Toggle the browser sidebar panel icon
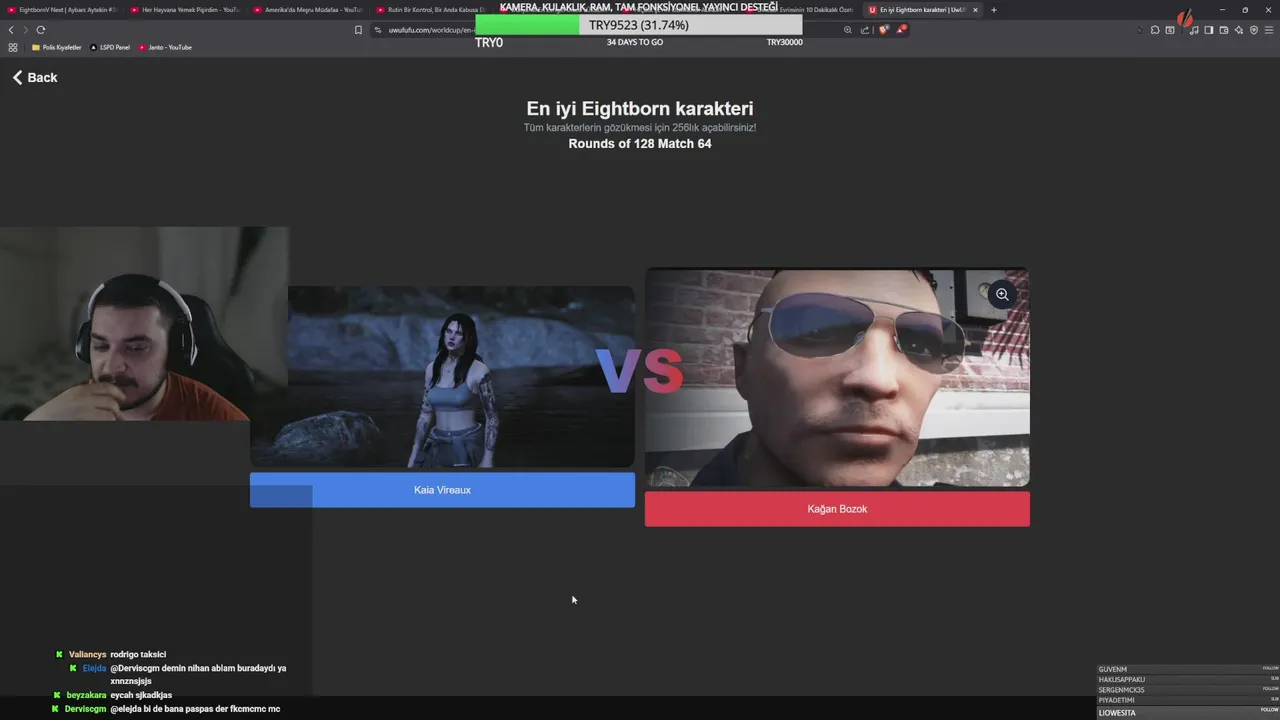This screenshot has height=720, width=1280. click(1209, 30)
